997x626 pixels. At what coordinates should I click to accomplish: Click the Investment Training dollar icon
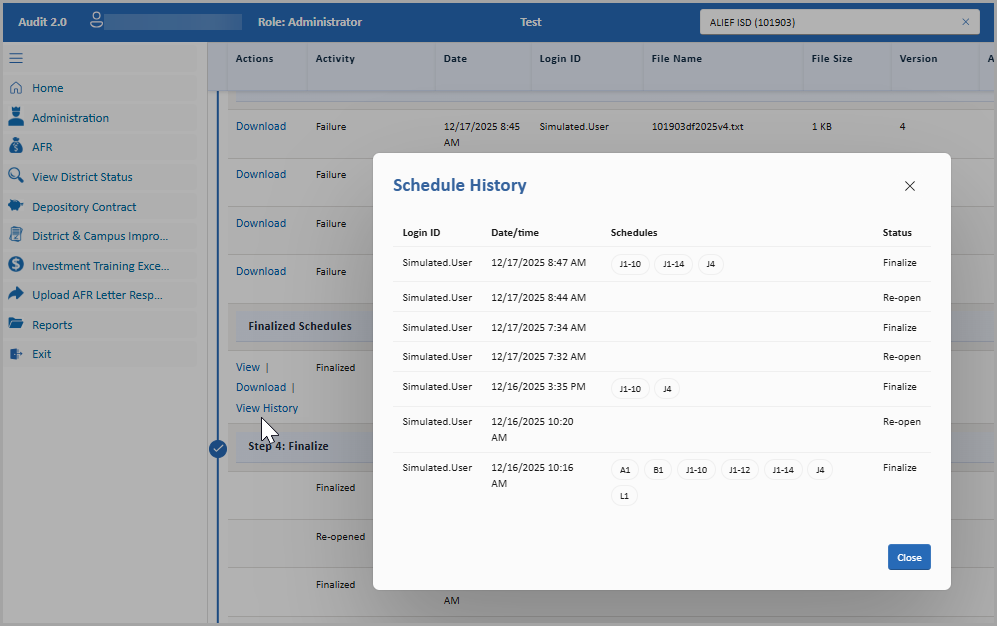click(x=16, y=265)
